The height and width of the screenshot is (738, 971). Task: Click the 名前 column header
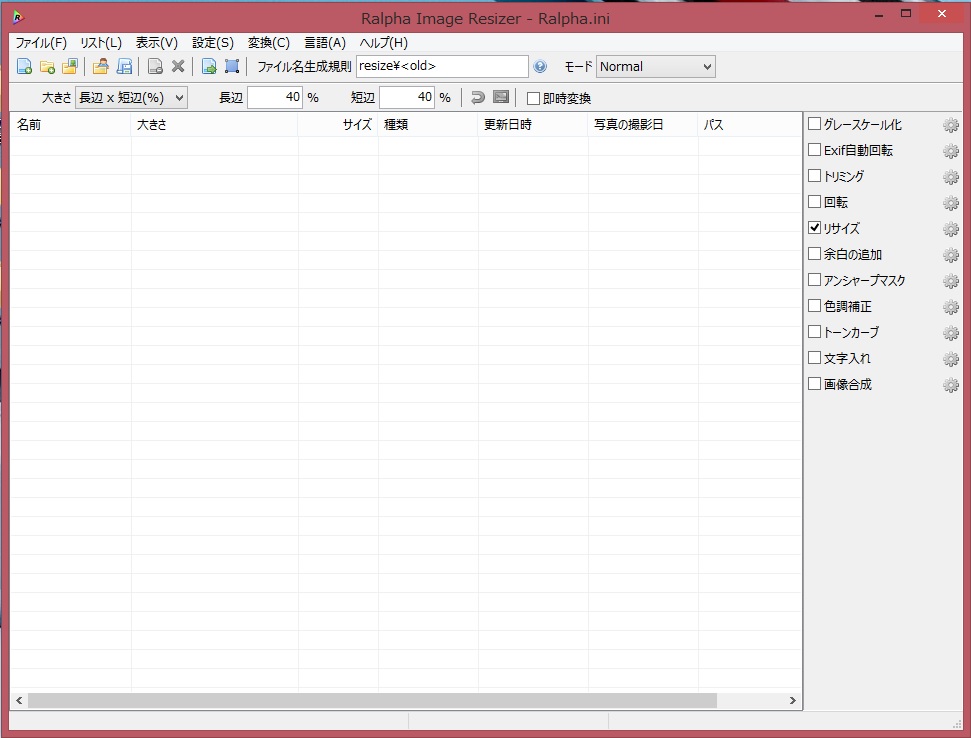coord(29,125)
